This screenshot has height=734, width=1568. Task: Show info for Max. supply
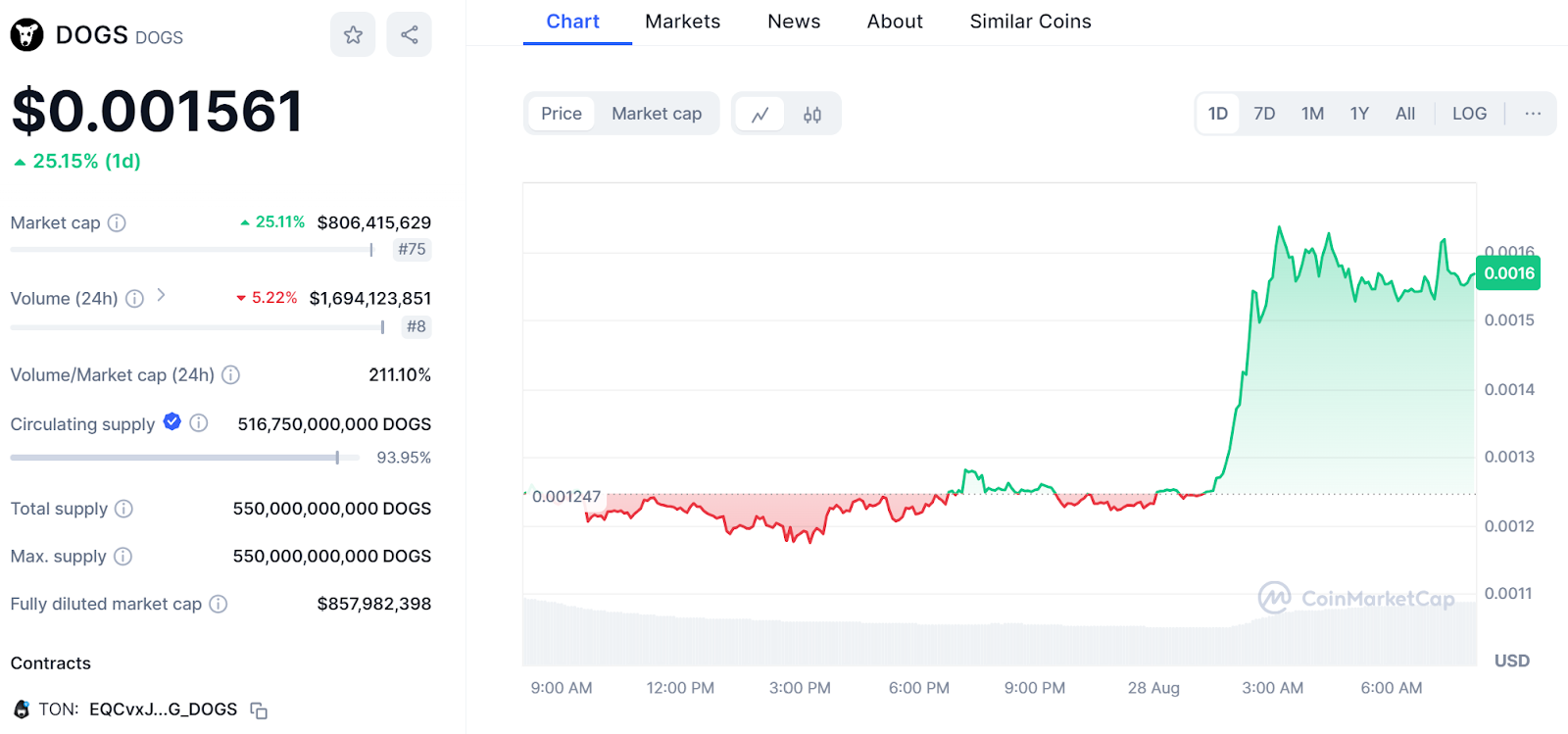click(122, 556)
